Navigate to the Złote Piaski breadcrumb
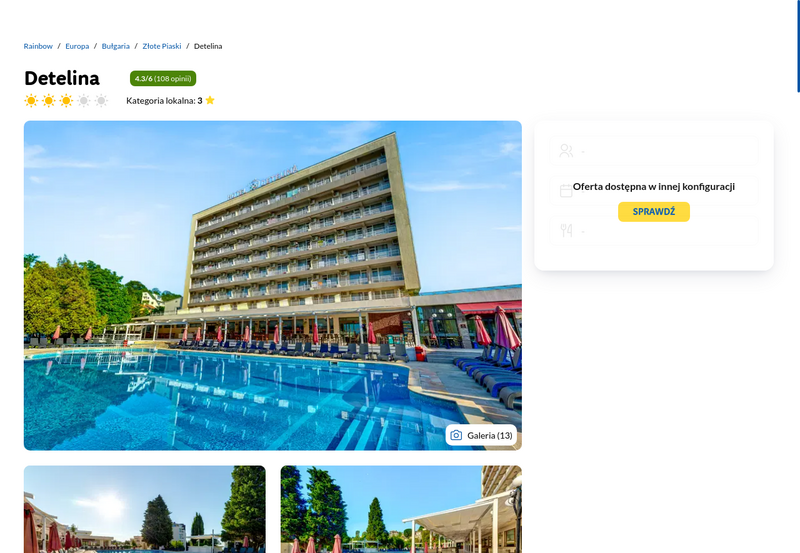This screenshot has height=553, width=800. [x=162, y=46]
